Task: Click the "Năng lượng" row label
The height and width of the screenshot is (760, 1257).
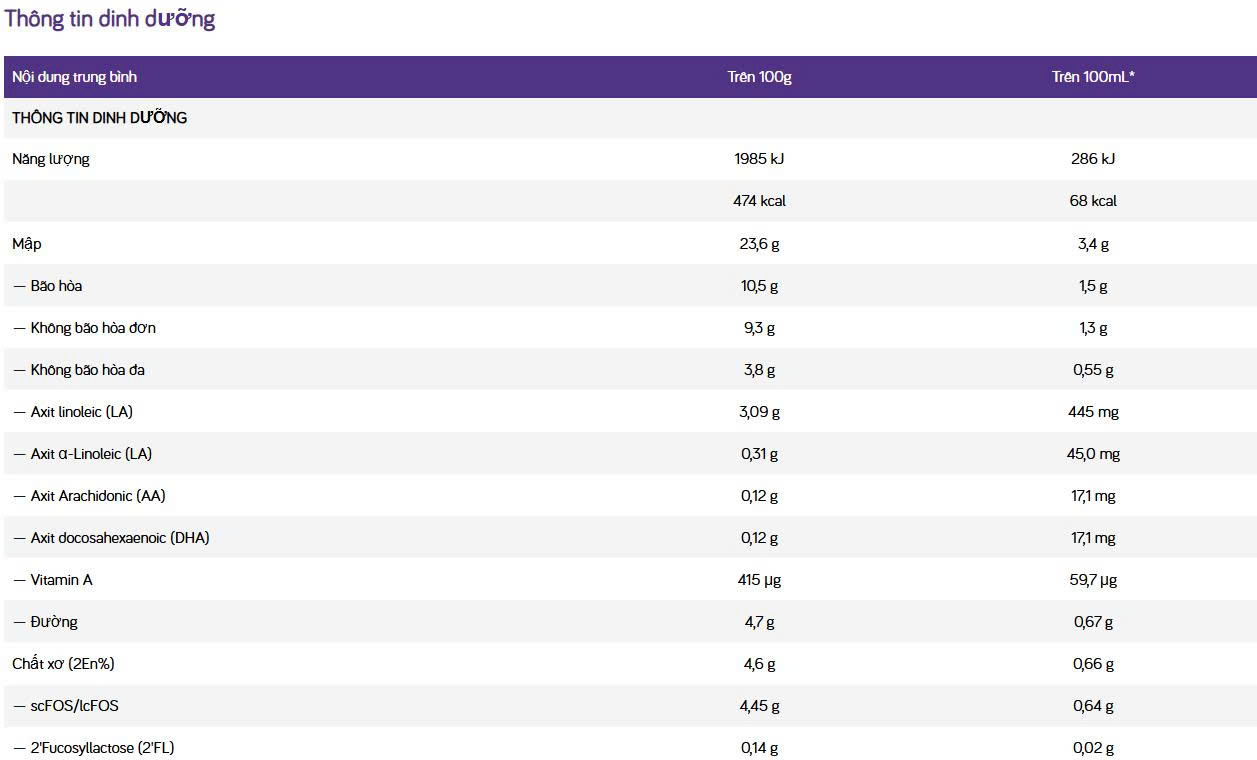Action: [51, 159]
